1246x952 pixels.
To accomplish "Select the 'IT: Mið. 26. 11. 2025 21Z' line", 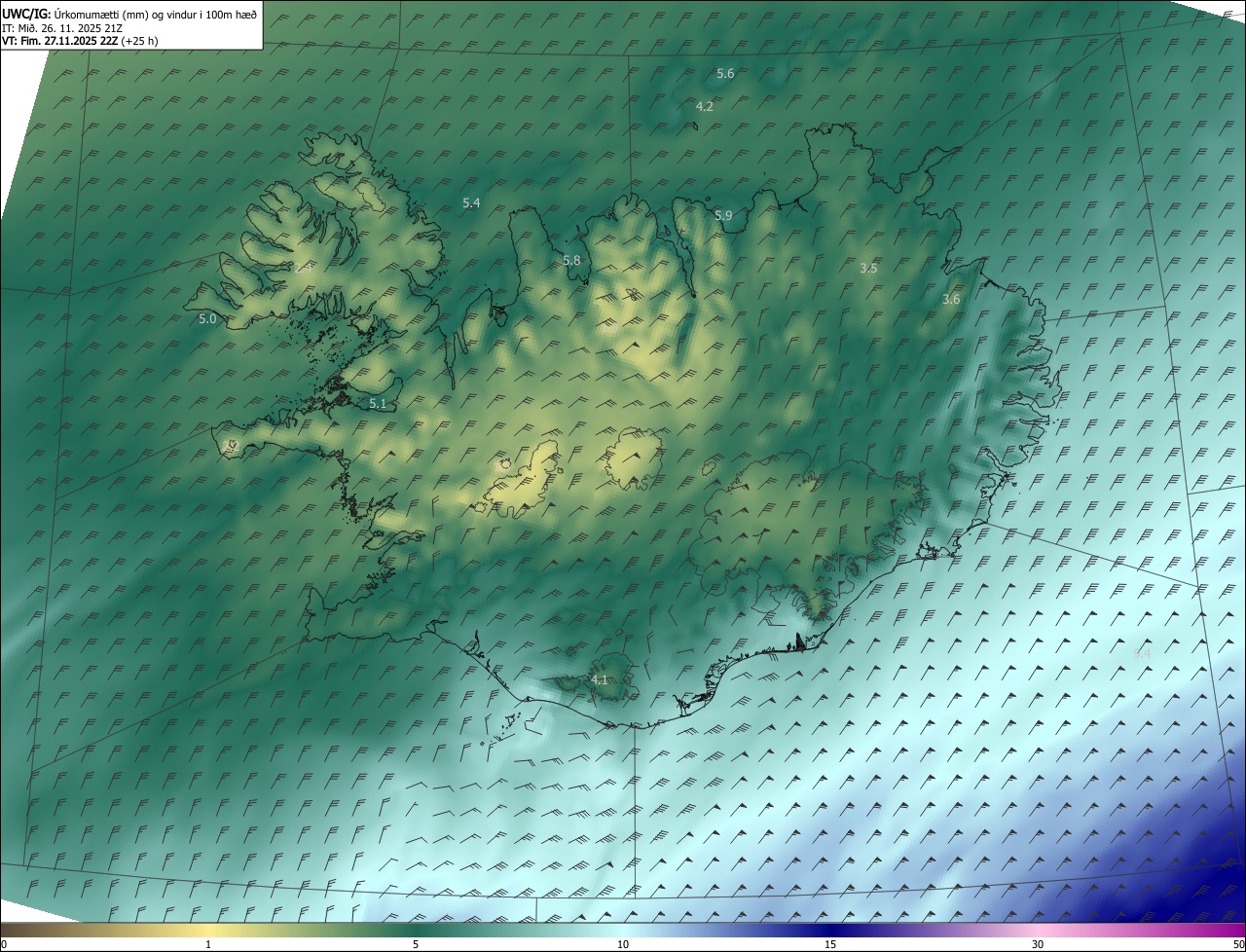I will point(63,28).
